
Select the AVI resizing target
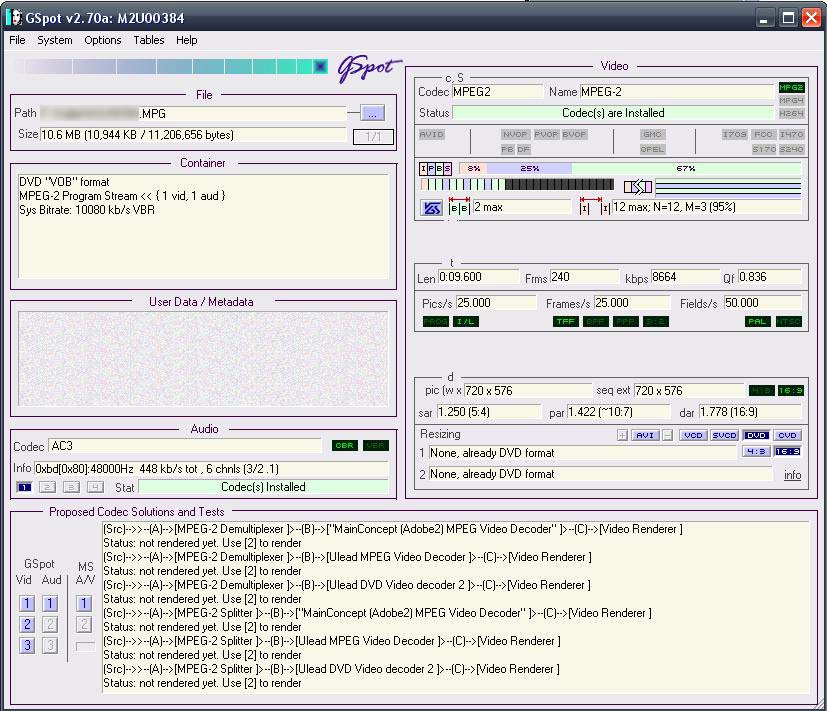[x=645, y=435]
